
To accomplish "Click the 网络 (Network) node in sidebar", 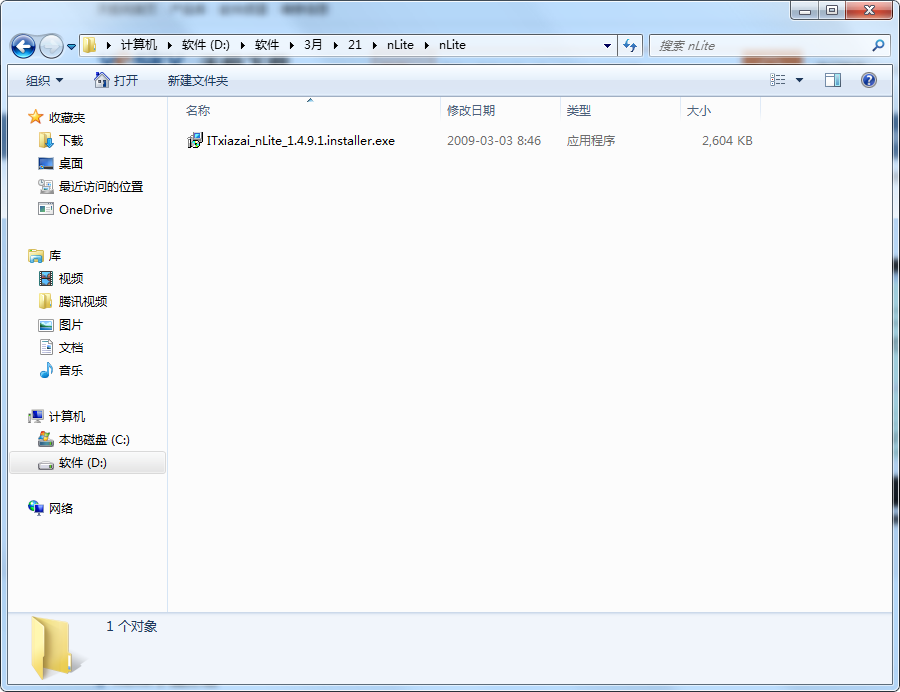I will pyautogui.click(x=62, y=508).
